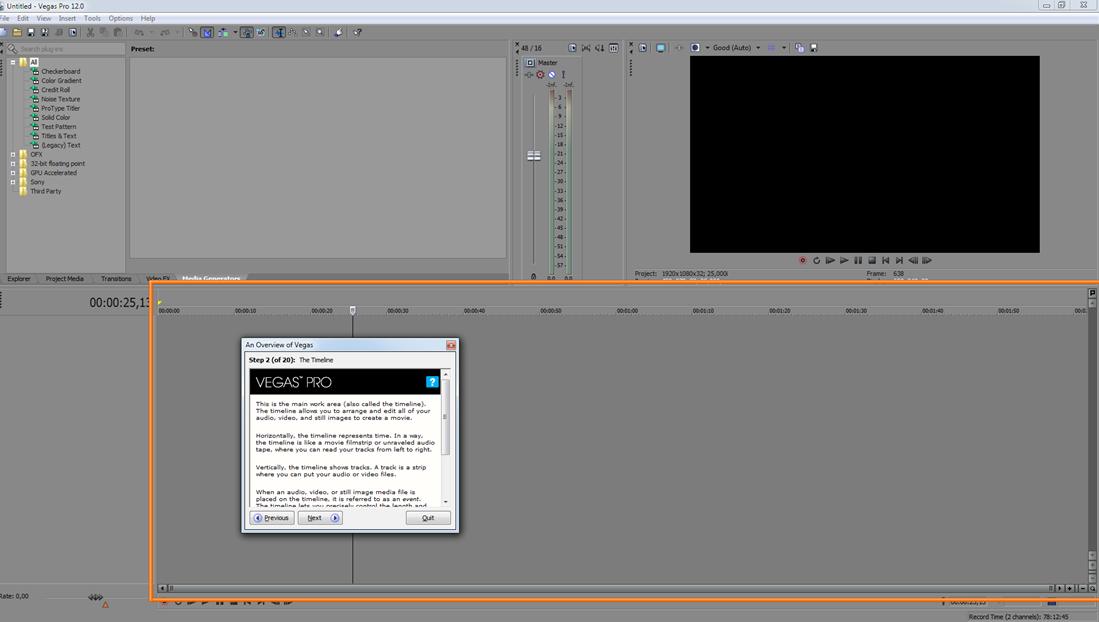
Task: Open a project with the folder icon
Action: pos(17,32)
